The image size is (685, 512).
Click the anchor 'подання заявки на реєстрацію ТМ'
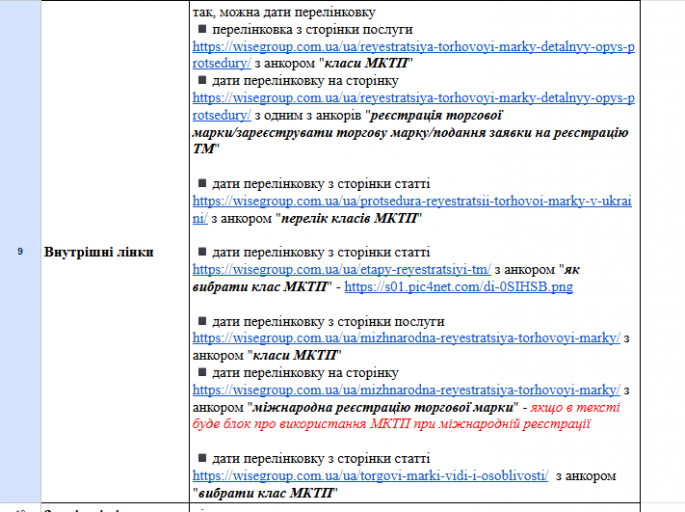pyautogui.click(x=411, y=141)
